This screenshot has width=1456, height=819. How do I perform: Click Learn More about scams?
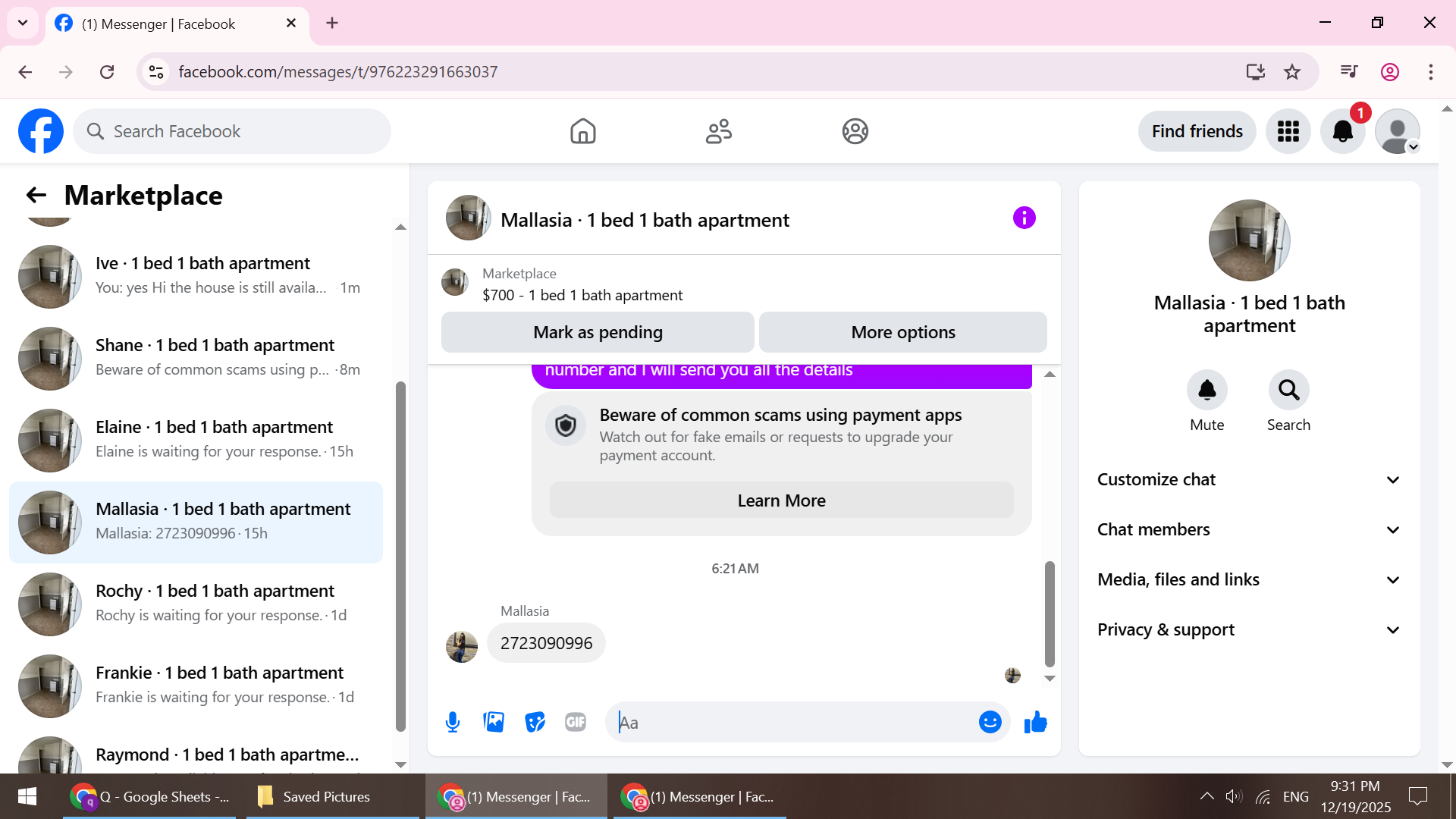[781, 500]
